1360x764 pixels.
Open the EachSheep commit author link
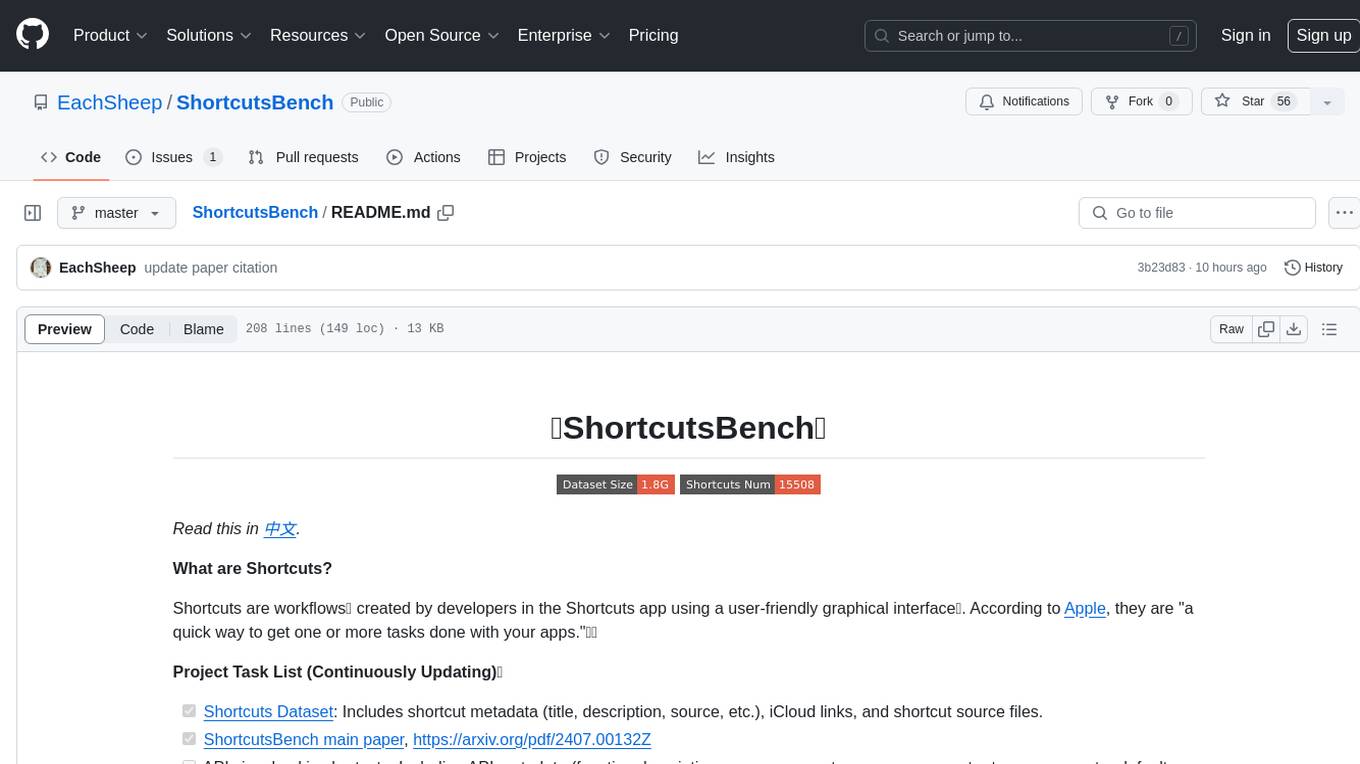[97, 268]
